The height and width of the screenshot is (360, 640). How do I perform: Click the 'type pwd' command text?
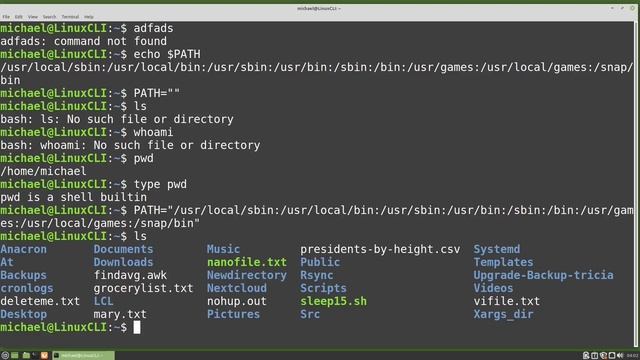[160, 184]
